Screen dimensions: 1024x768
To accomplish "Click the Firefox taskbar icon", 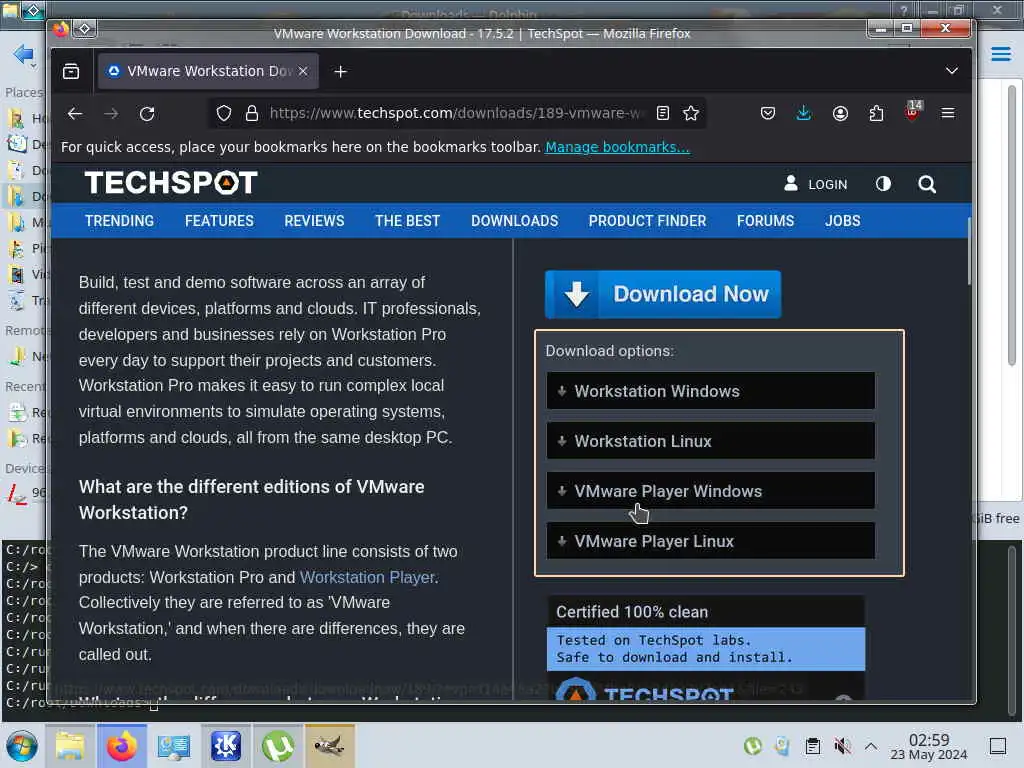I will tap(122, 746).
